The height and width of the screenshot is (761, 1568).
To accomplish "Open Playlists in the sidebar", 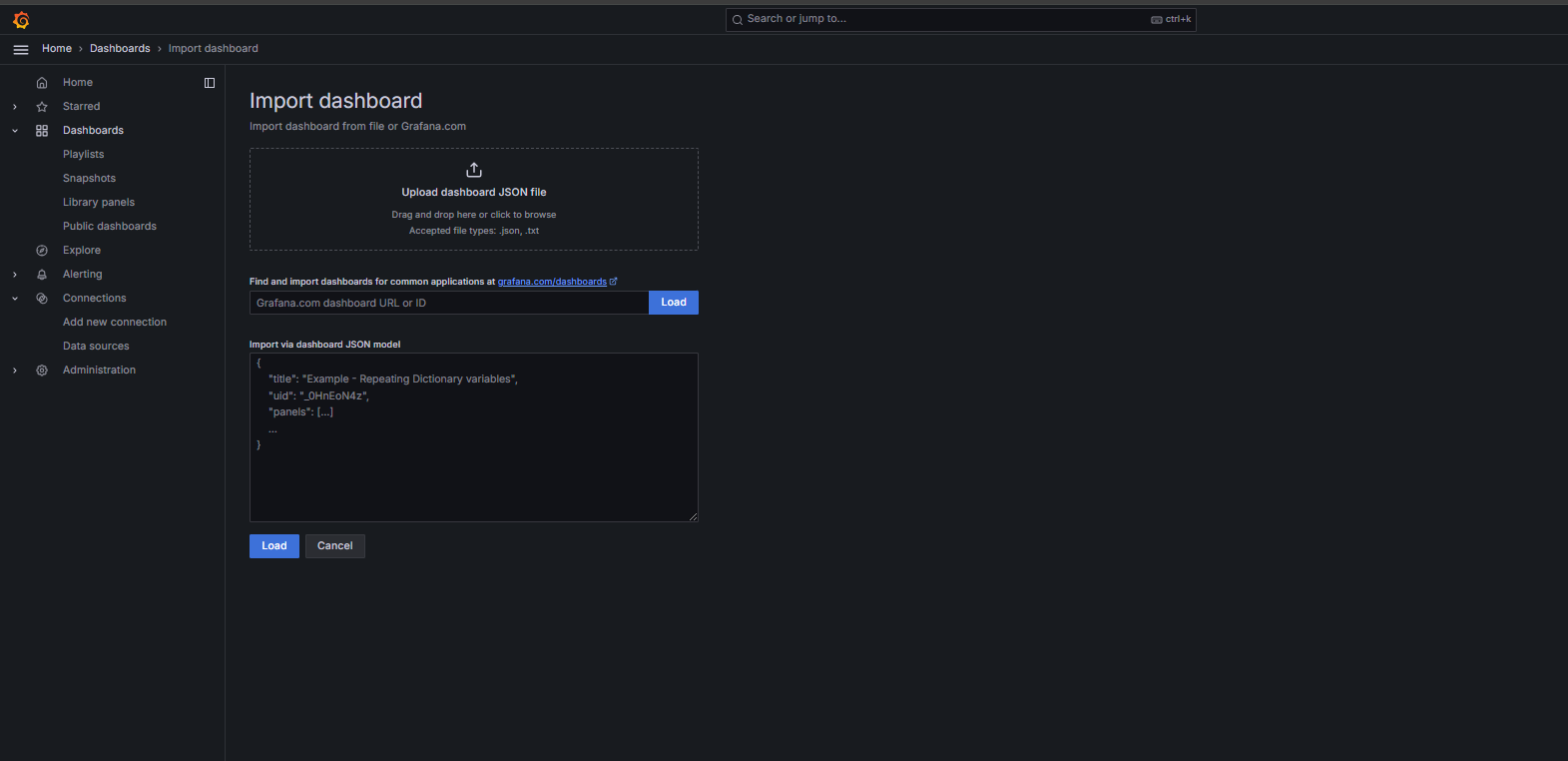I will (84, 155).
